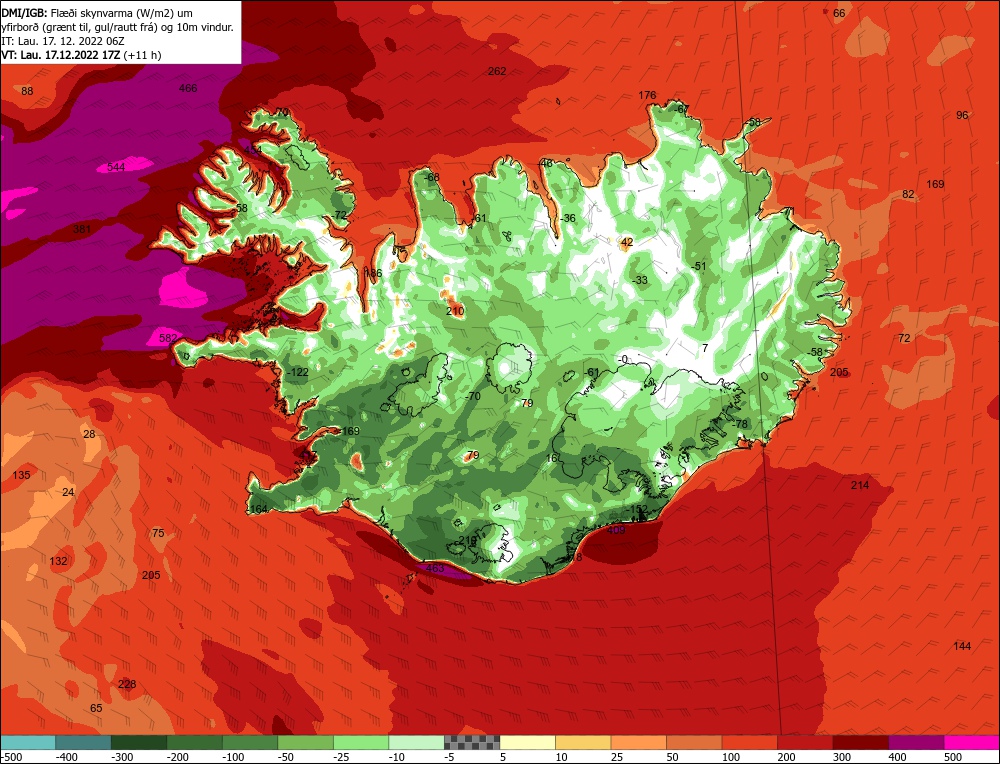The image size is (1000, 764).
Task: Click the title line starting "DMI/IGB:"
Action: tap(97, 13)
